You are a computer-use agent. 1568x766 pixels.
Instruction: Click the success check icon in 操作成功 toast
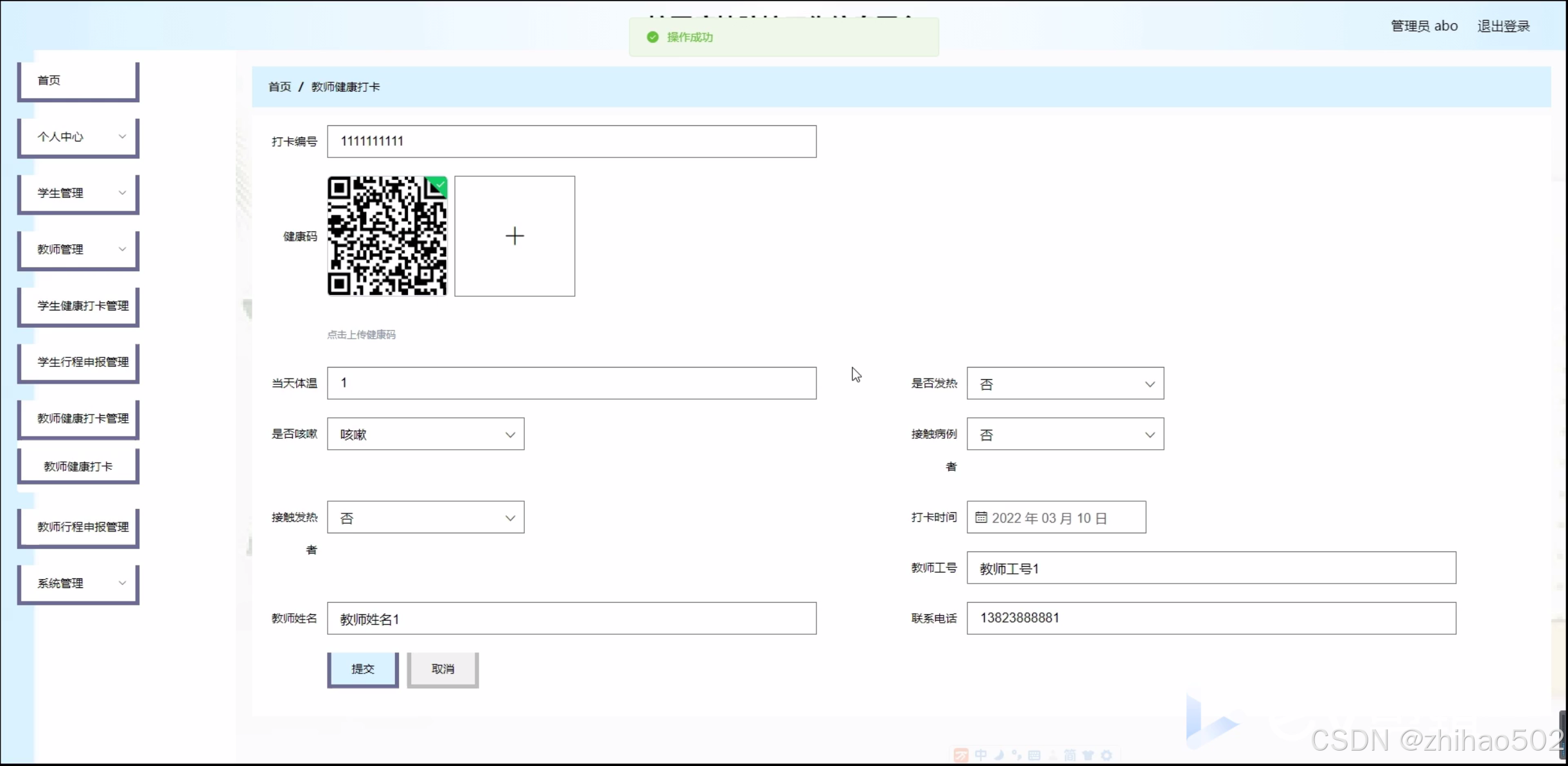(653, 37)
